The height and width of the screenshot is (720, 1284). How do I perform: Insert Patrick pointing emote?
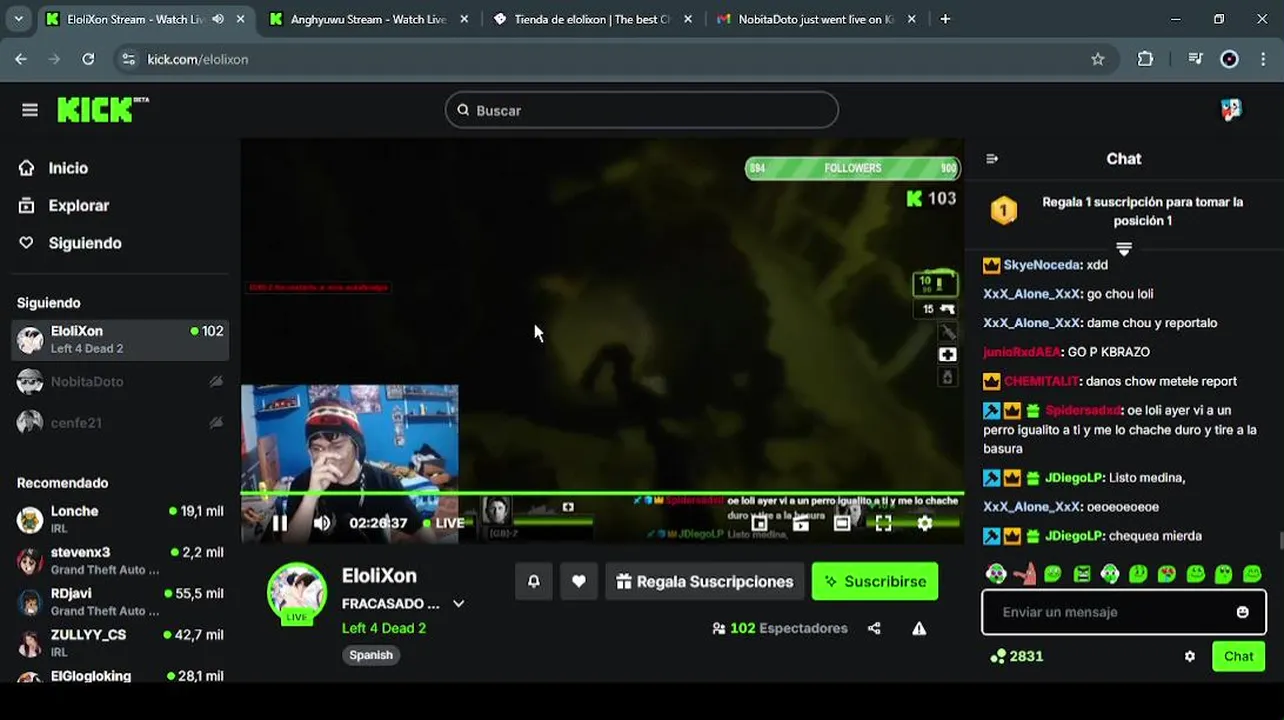1024,574
